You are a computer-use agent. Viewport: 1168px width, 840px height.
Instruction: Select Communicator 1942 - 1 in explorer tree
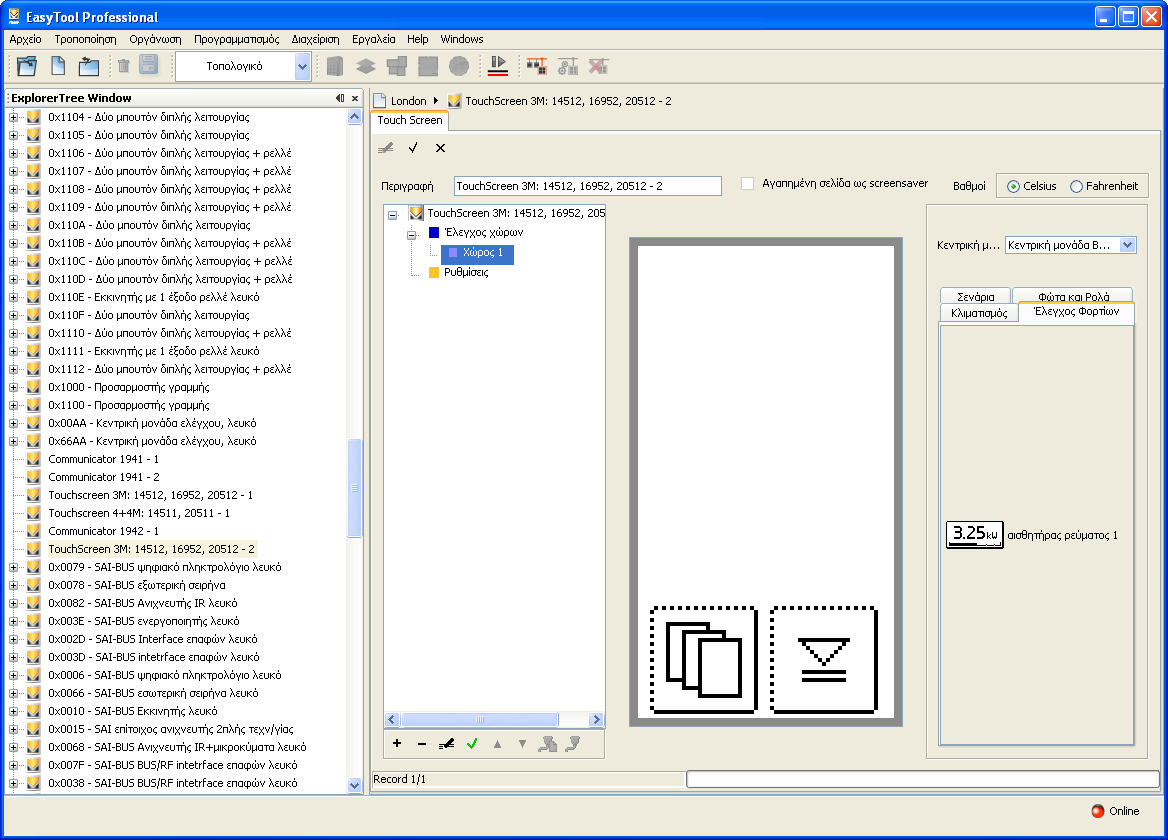point(104,531)
